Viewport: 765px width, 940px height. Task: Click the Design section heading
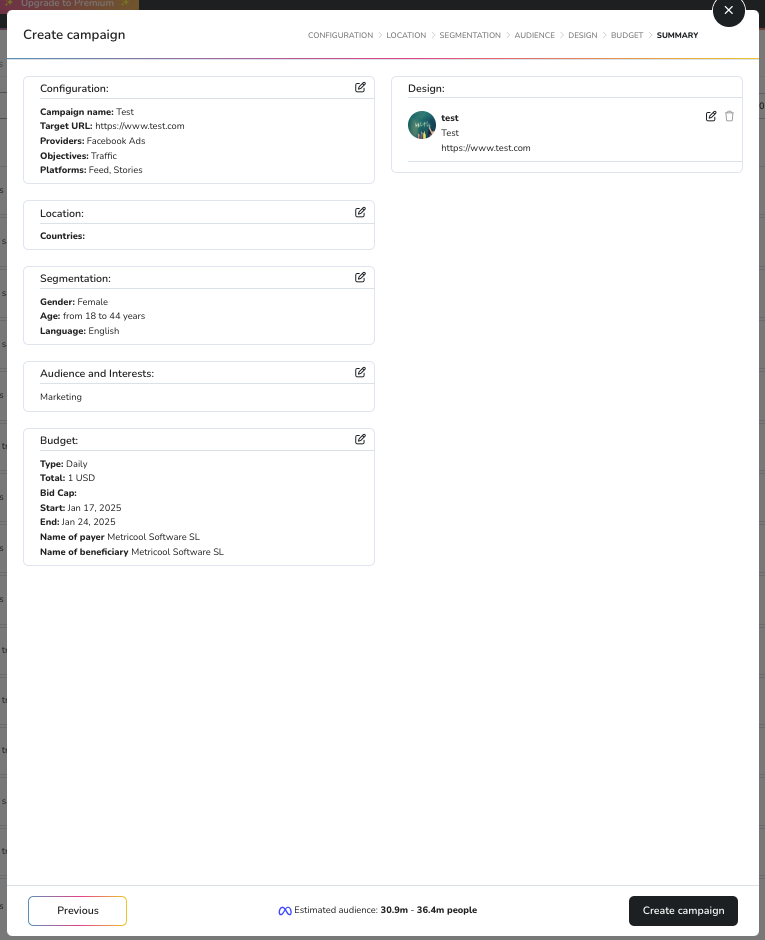click(426, 89)
